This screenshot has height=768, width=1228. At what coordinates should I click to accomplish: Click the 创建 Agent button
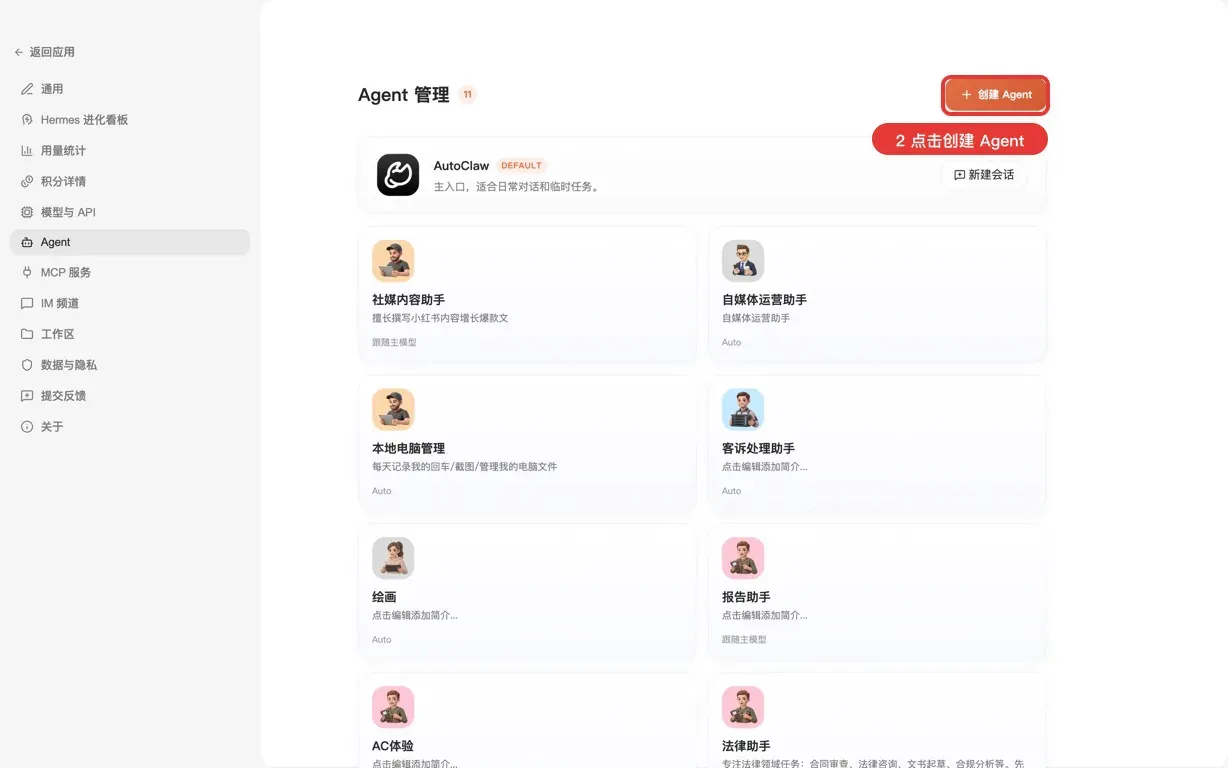coord(996,95)
